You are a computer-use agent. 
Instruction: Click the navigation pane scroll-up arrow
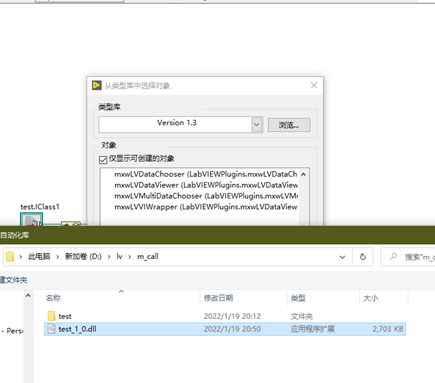(x=28, y=296)
